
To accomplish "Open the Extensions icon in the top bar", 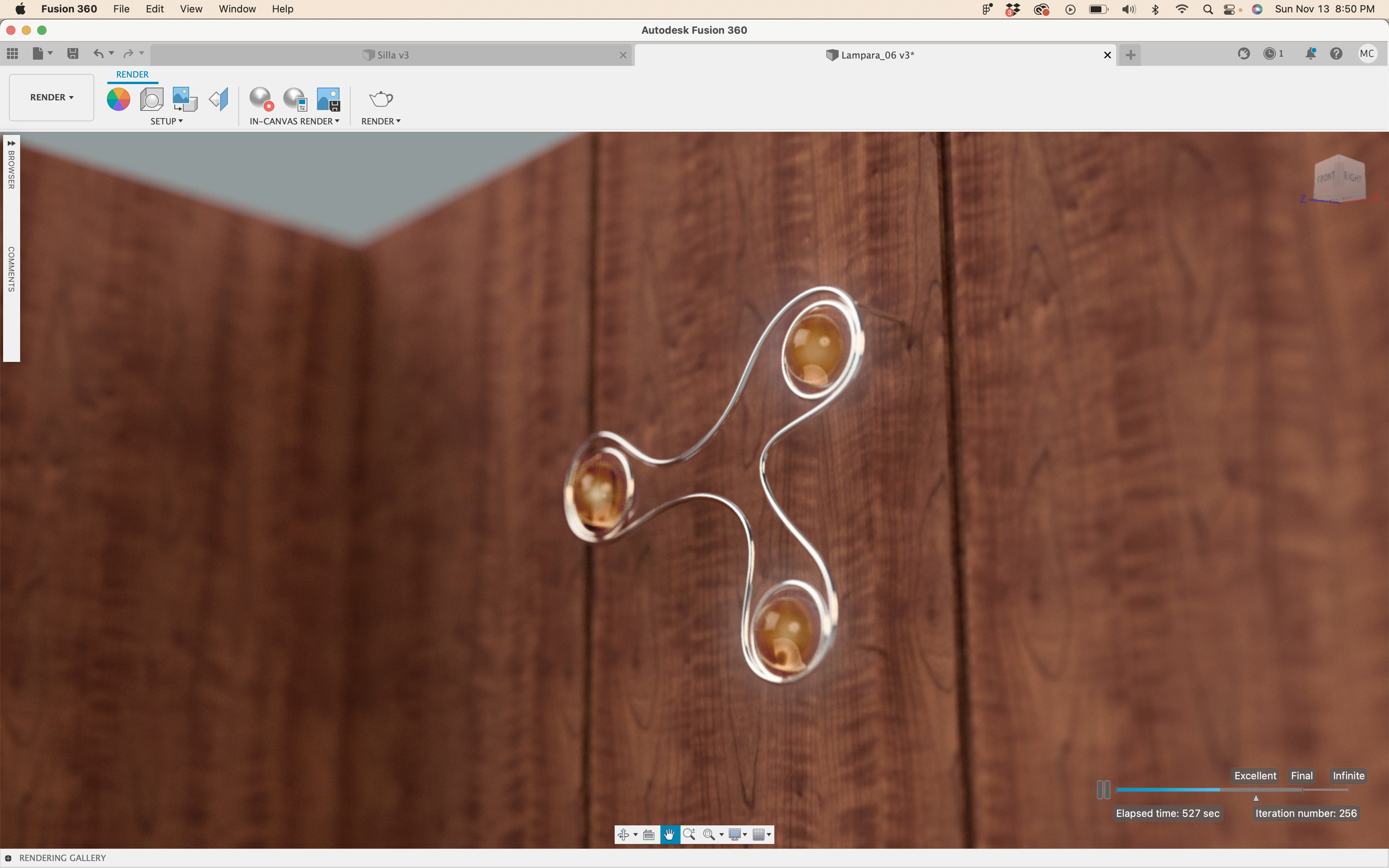I will click(1244, 53).
